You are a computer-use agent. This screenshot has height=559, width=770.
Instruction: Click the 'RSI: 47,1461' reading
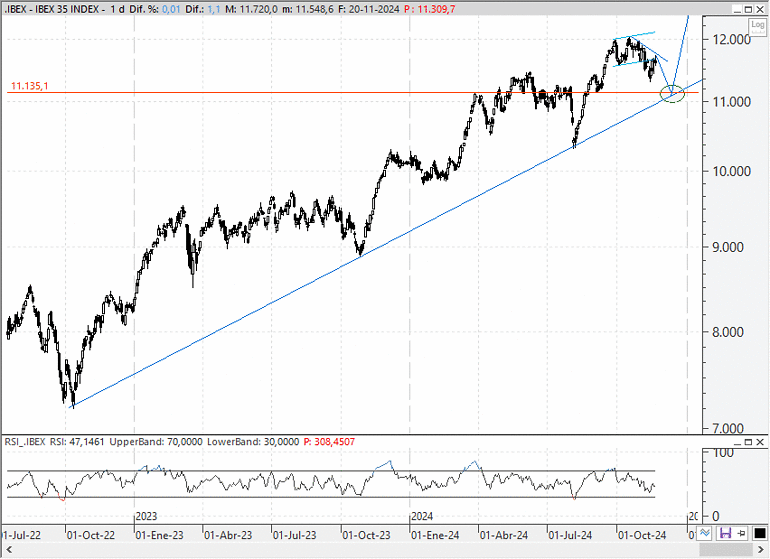pos(77,442)
